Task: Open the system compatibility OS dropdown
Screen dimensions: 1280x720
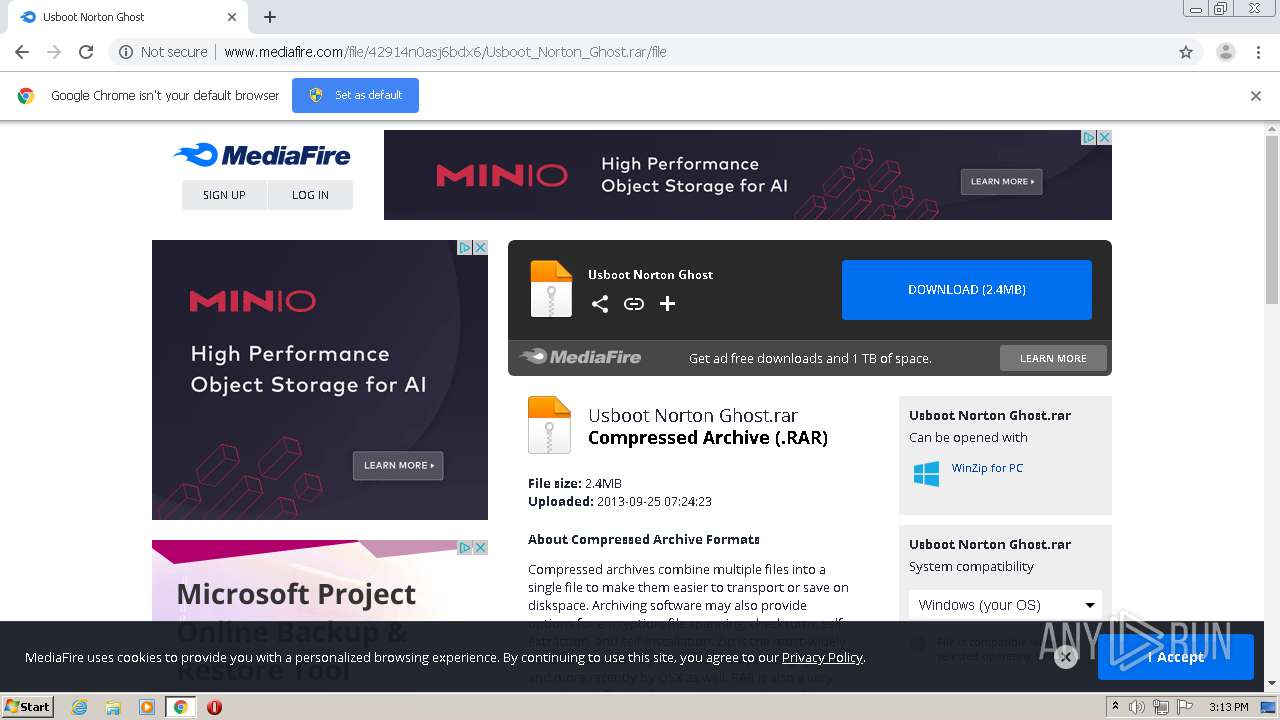Action: [1005, 605]
